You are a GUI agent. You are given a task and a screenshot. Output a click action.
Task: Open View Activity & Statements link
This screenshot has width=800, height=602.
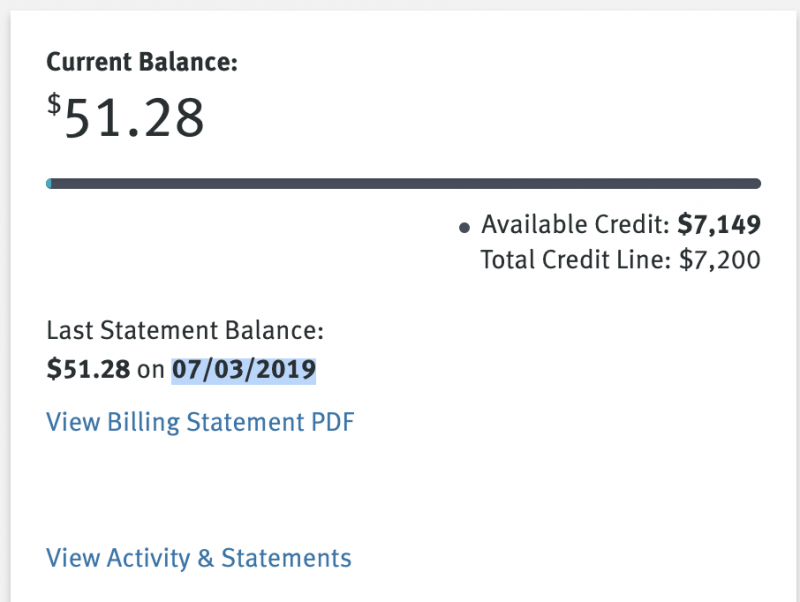199,557
